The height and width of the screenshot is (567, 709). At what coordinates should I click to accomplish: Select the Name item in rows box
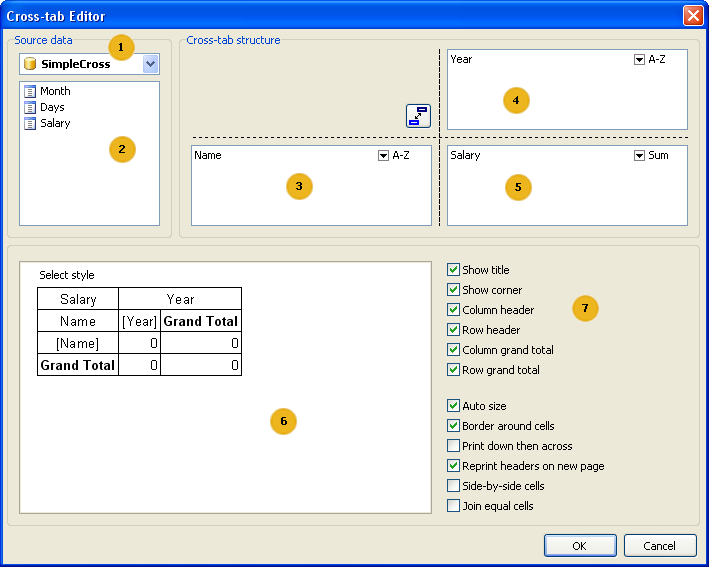208,156
